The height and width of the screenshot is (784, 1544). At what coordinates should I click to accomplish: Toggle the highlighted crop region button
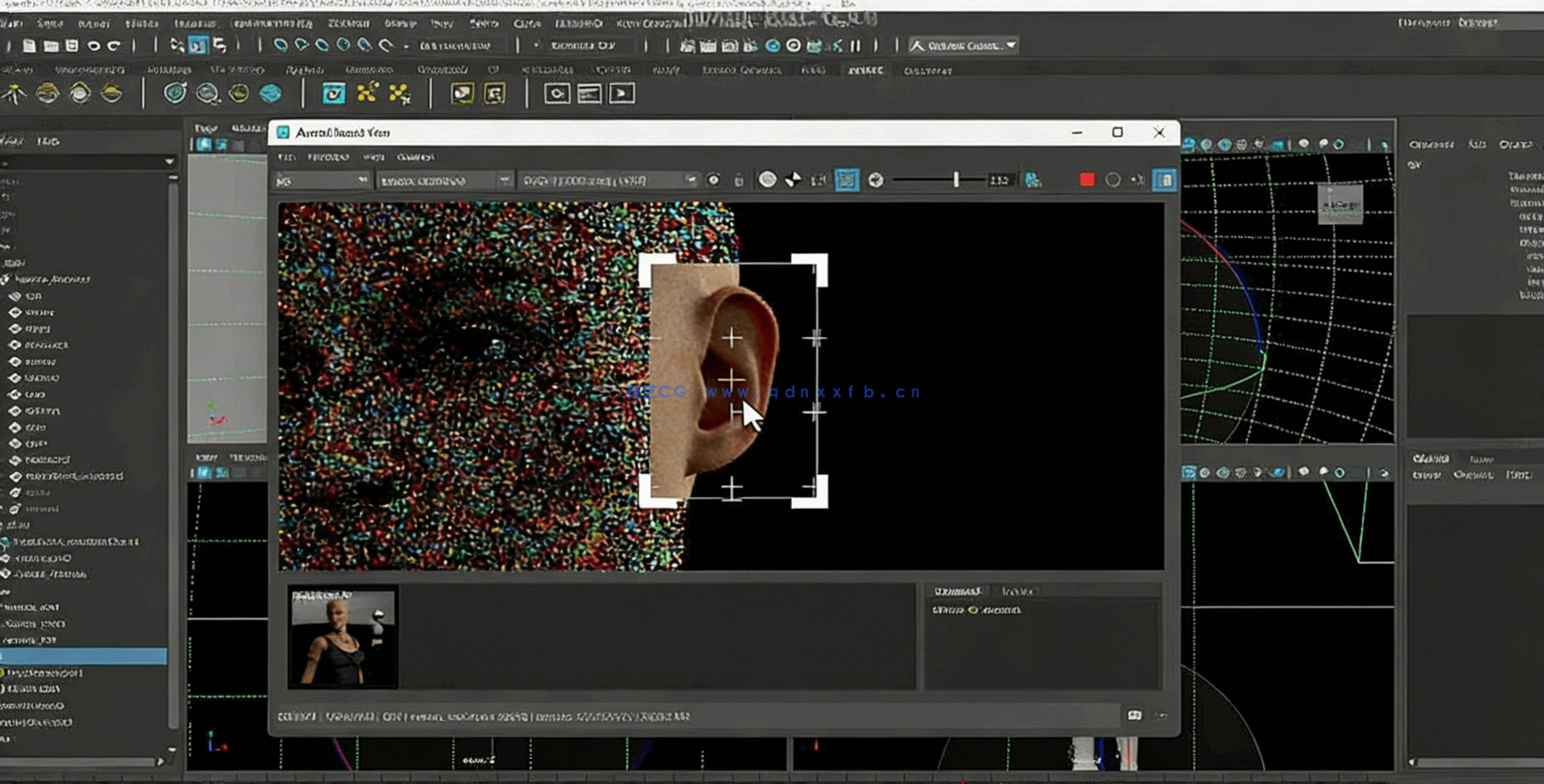[x=846, y=180]
